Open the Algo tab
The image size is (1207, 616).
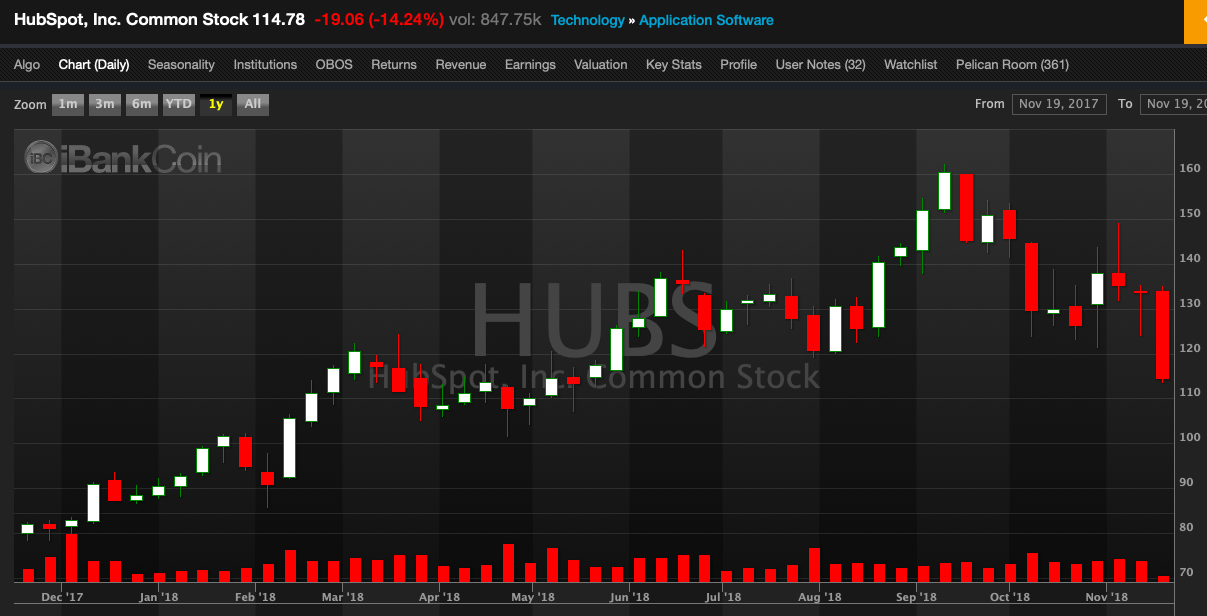point(27,64)
